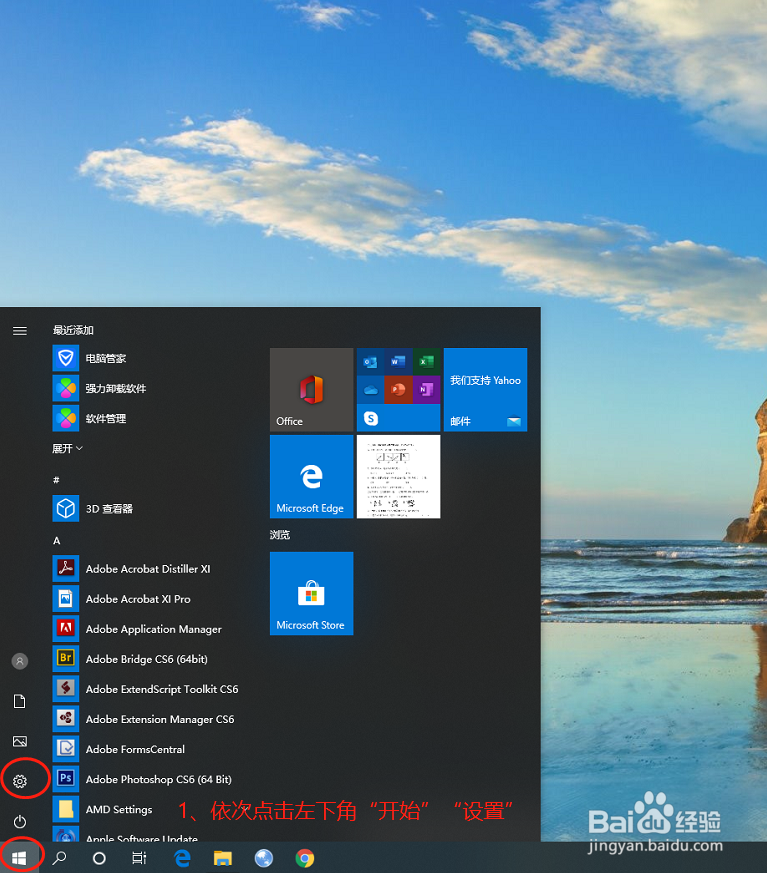This screenshot has width=767, height=873.
Task: Open the globe browser taskbar icon
Action: click(x=264, y=858)
